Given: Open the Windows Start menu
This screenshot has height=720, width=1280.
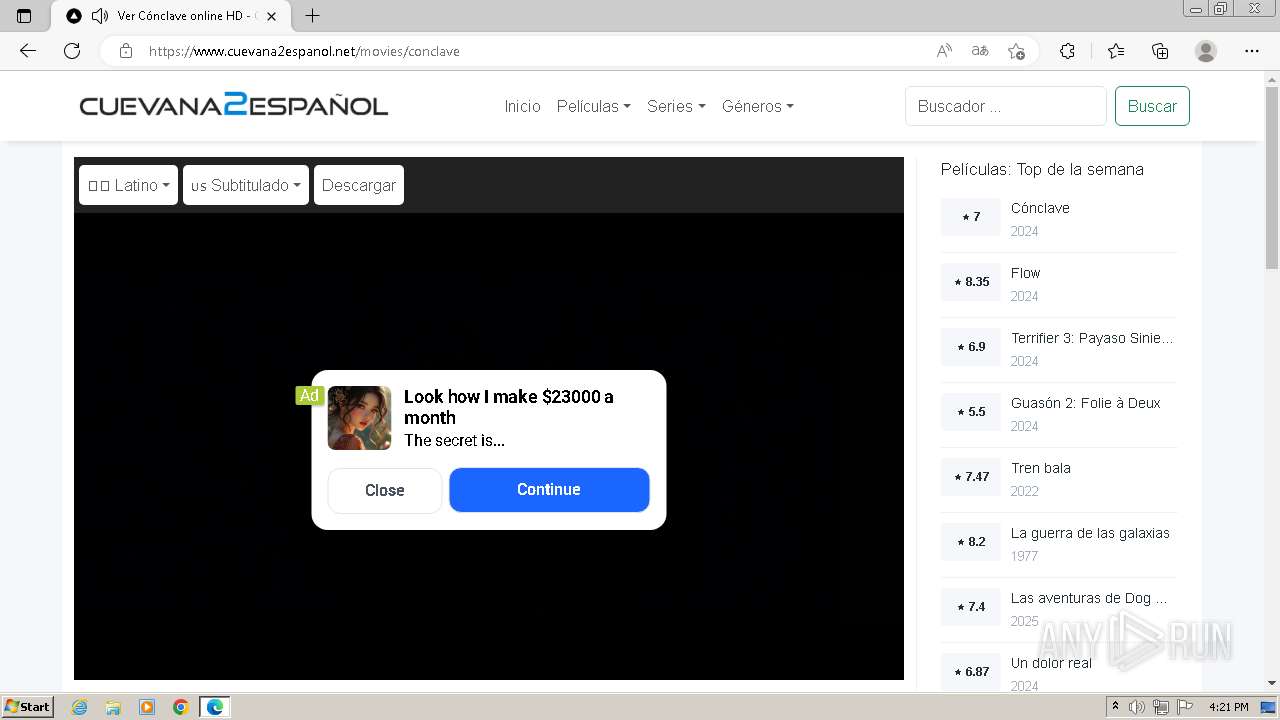Looking at the screenshot, I should (27, 707).
